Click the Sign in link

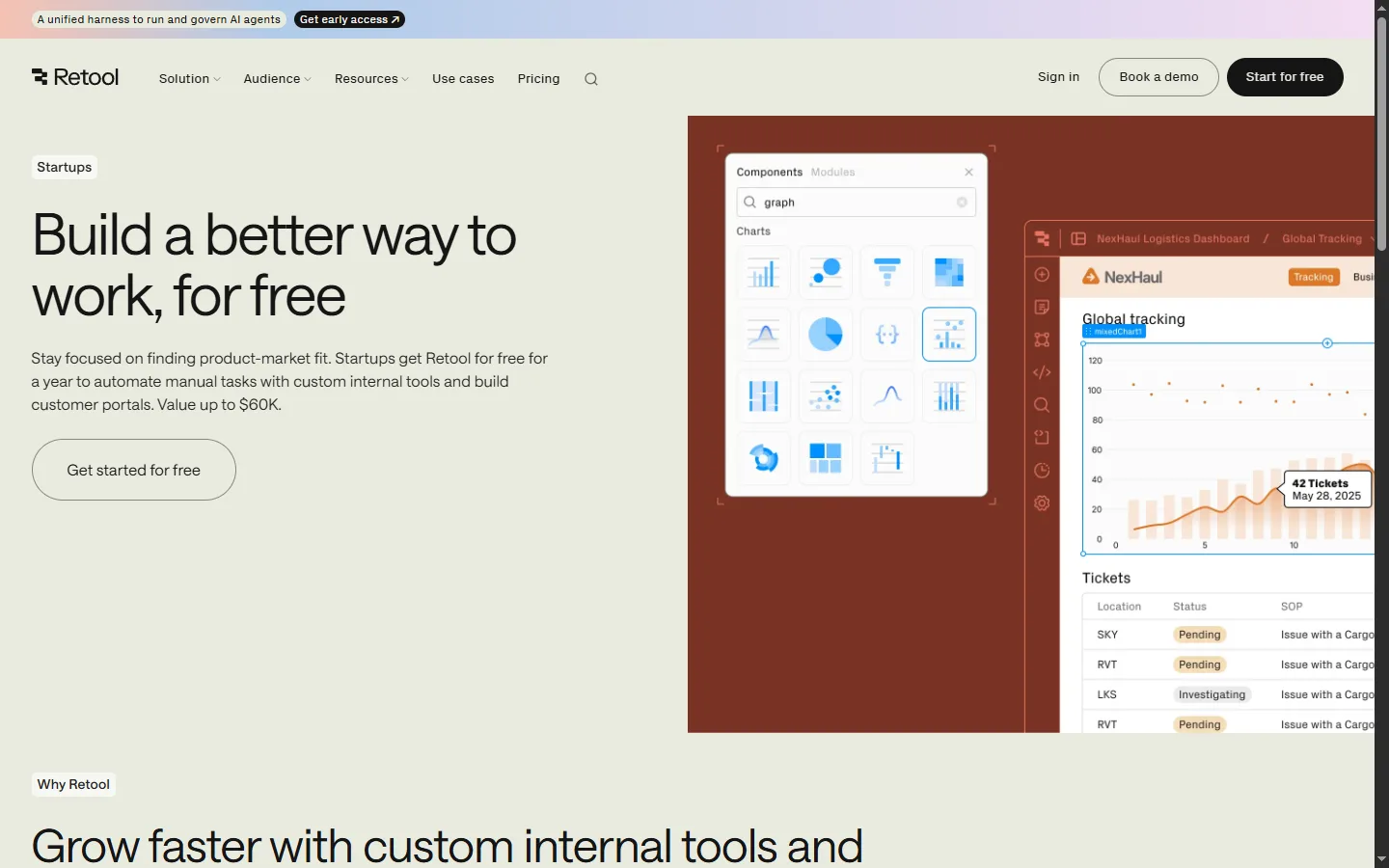coord(1058,77)
